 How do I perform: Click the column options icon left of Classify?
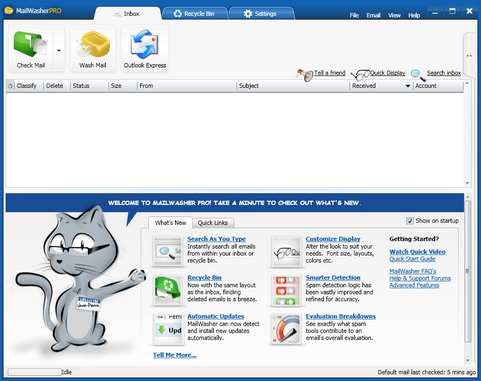tap(10, 86)
